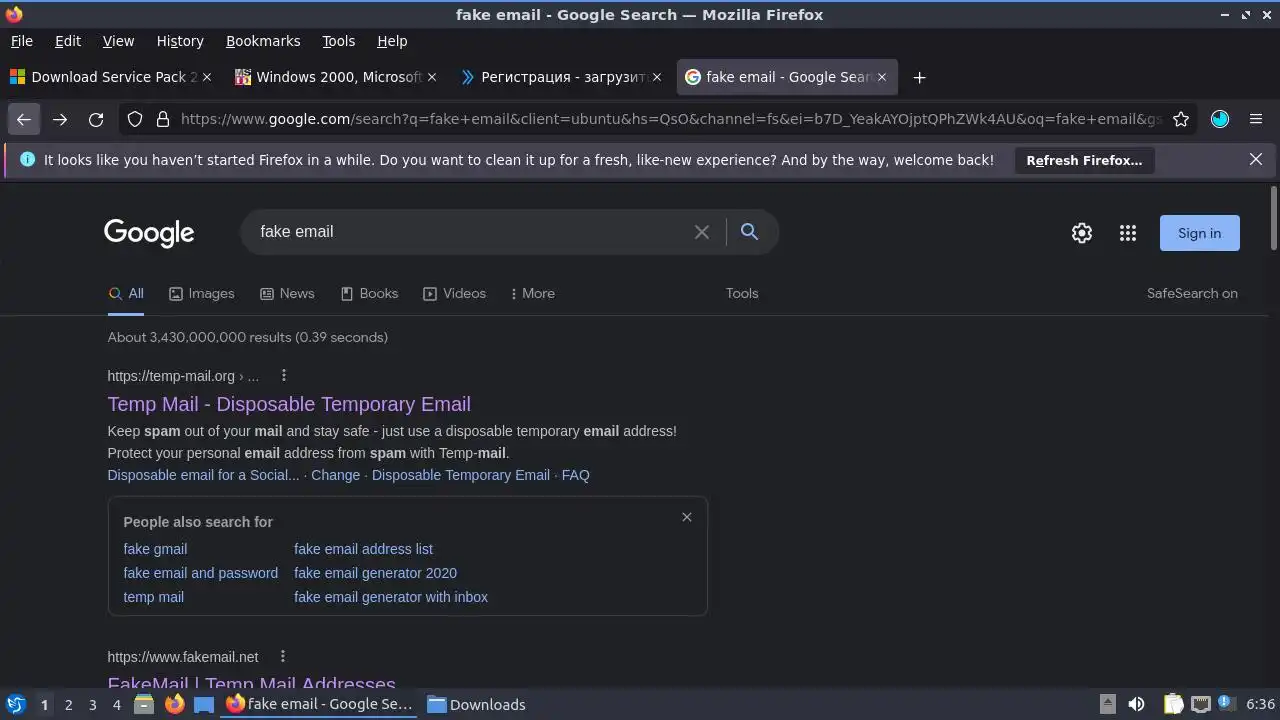Screen dimensions: 1280x720
Task: Go back with the back arrow
Action: pos(24,119)
